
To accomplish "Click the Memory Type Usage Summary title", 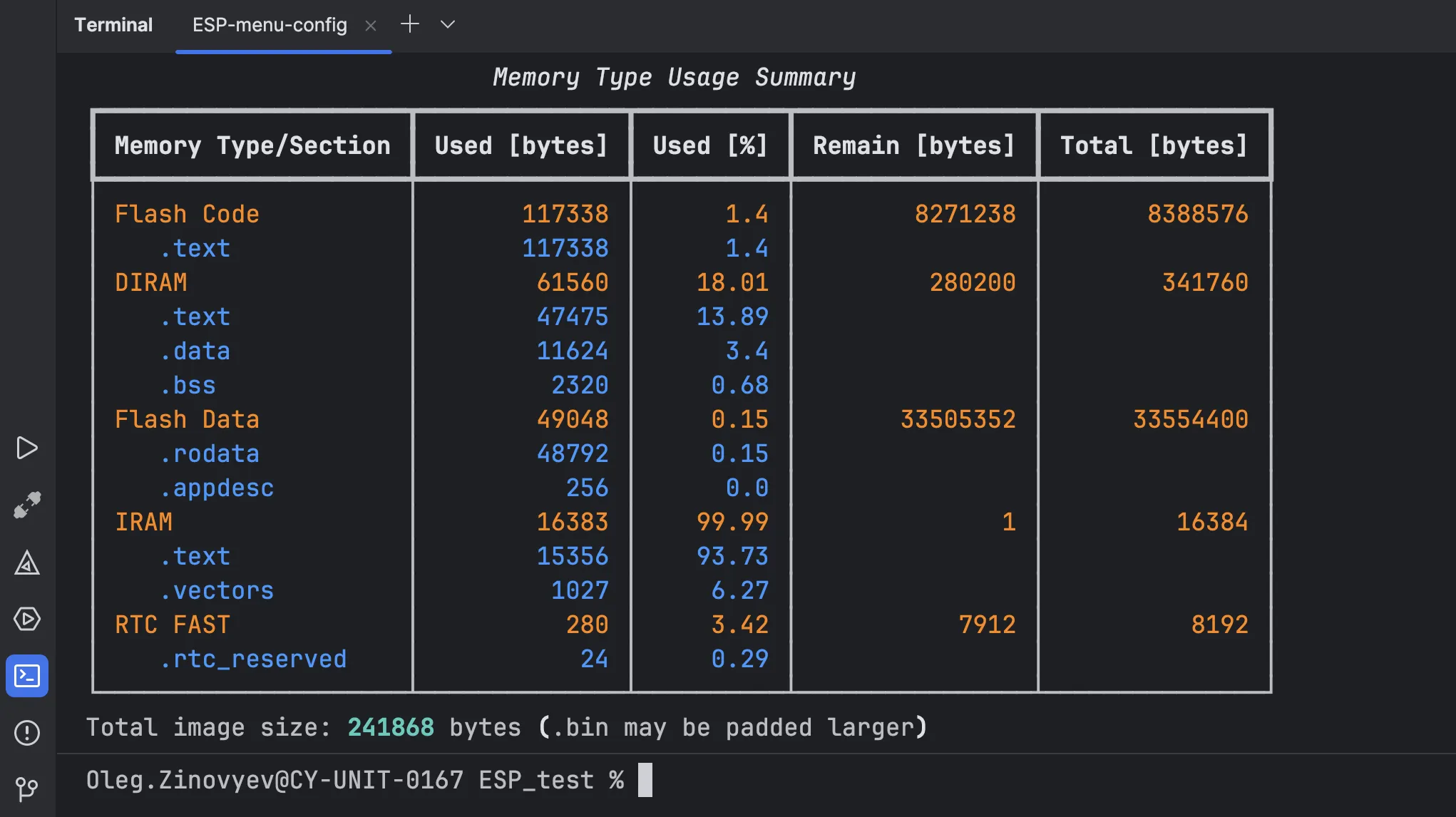I will (x=674, y=77).
